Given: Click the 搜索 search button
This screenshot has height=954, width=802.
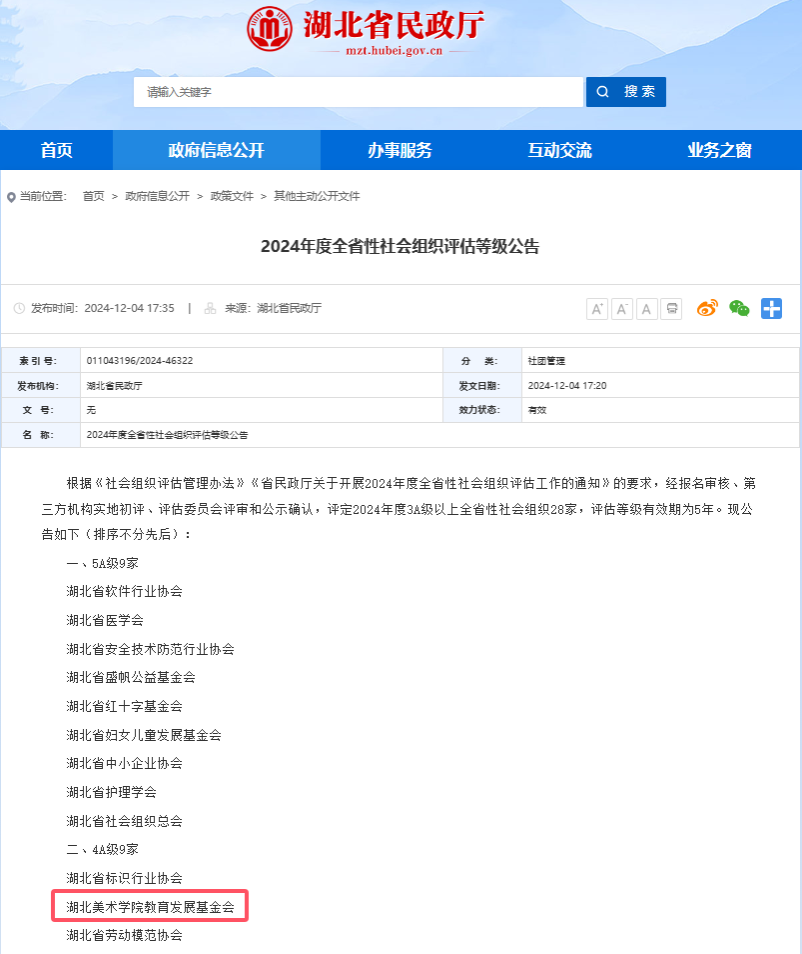Looking at the screenshot, I should click(x=626, y=92).
